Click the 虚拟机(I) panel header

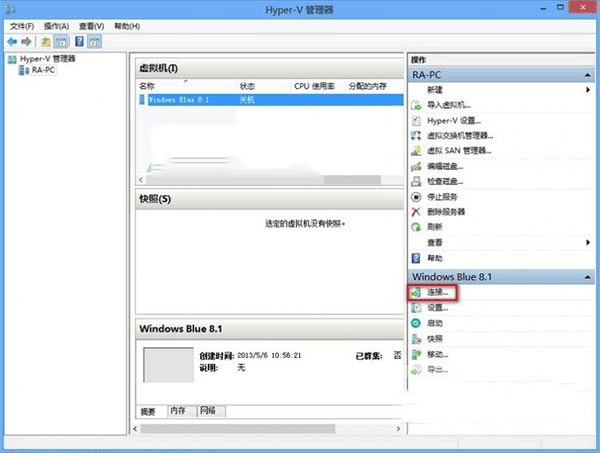269,68
